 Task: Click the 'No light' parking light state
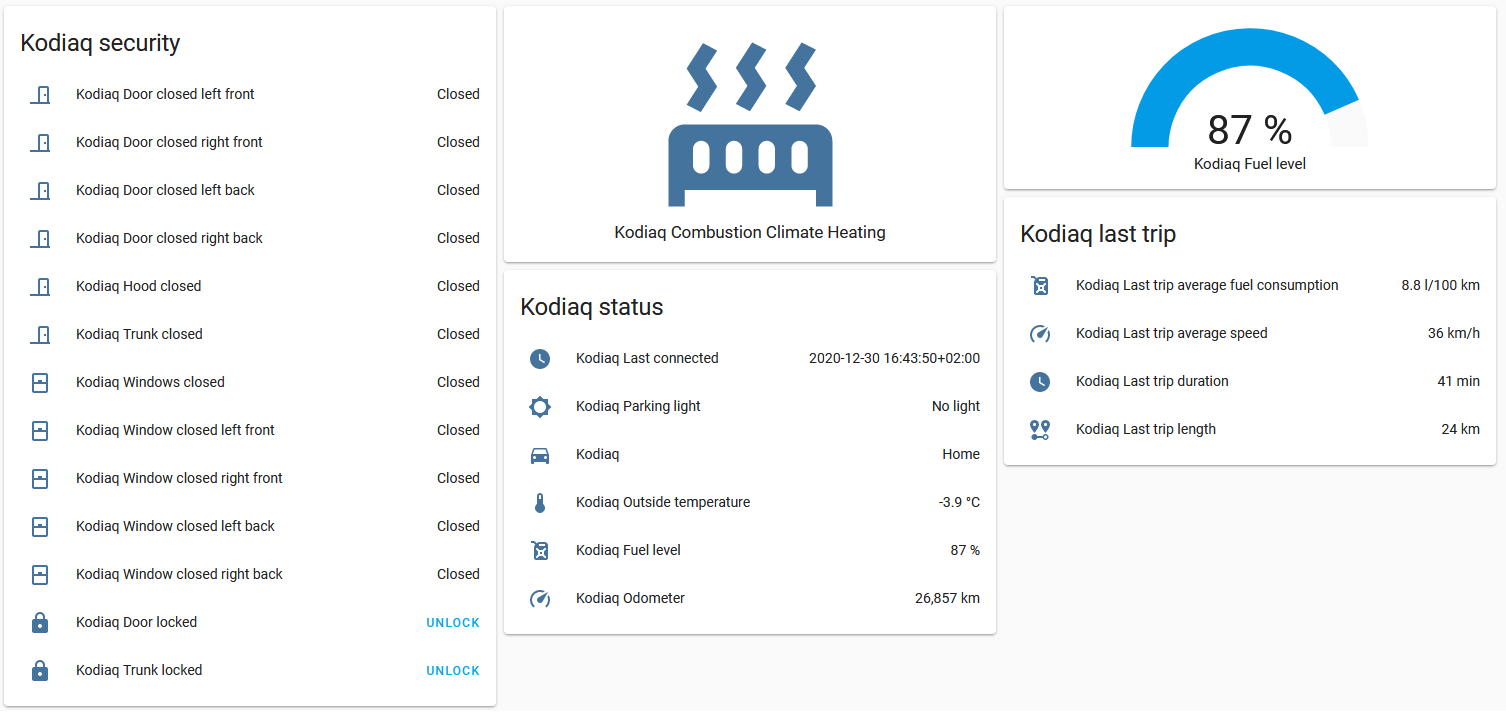pyautogui.click(x=956, y=406)
